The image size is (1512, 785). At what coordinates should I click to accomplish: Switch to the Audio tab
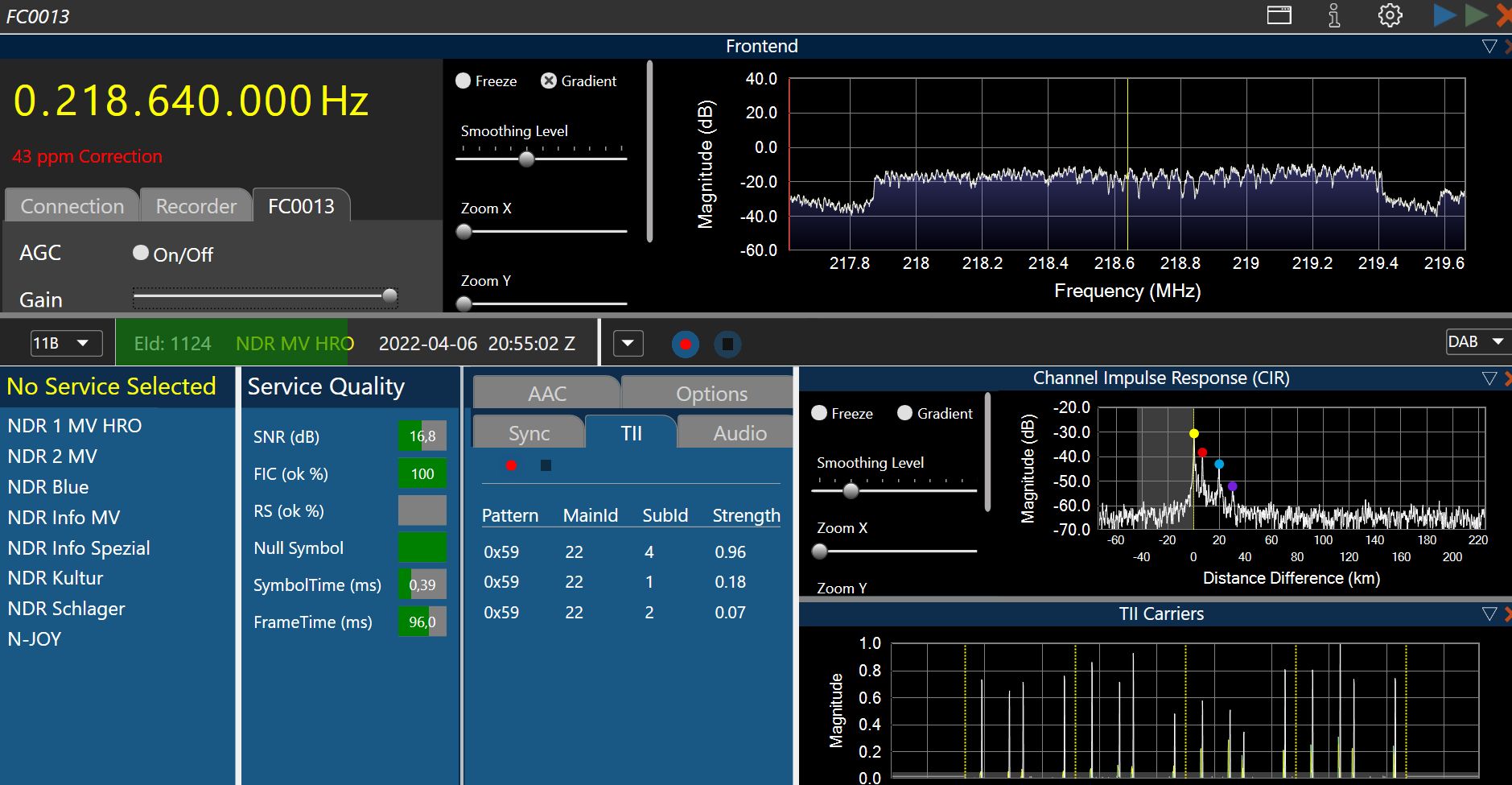point(739,433)
